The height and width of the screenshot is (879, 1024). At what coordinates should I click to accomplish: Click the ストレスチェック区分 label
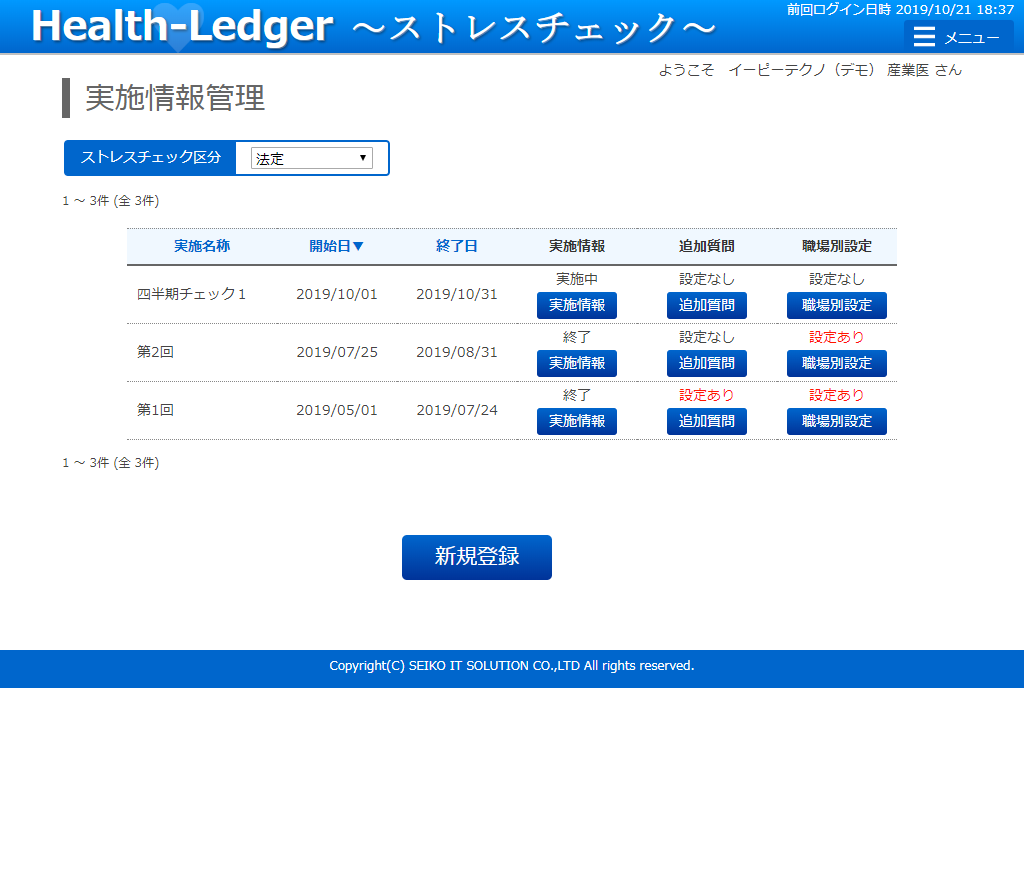coord(151,158)
